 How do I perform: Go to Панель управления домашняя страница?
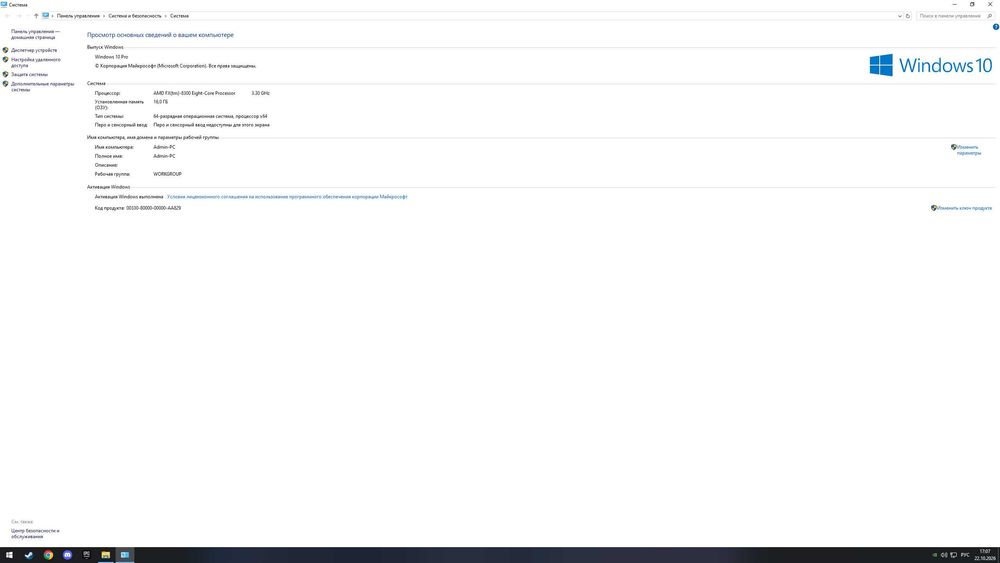point(35,34)
